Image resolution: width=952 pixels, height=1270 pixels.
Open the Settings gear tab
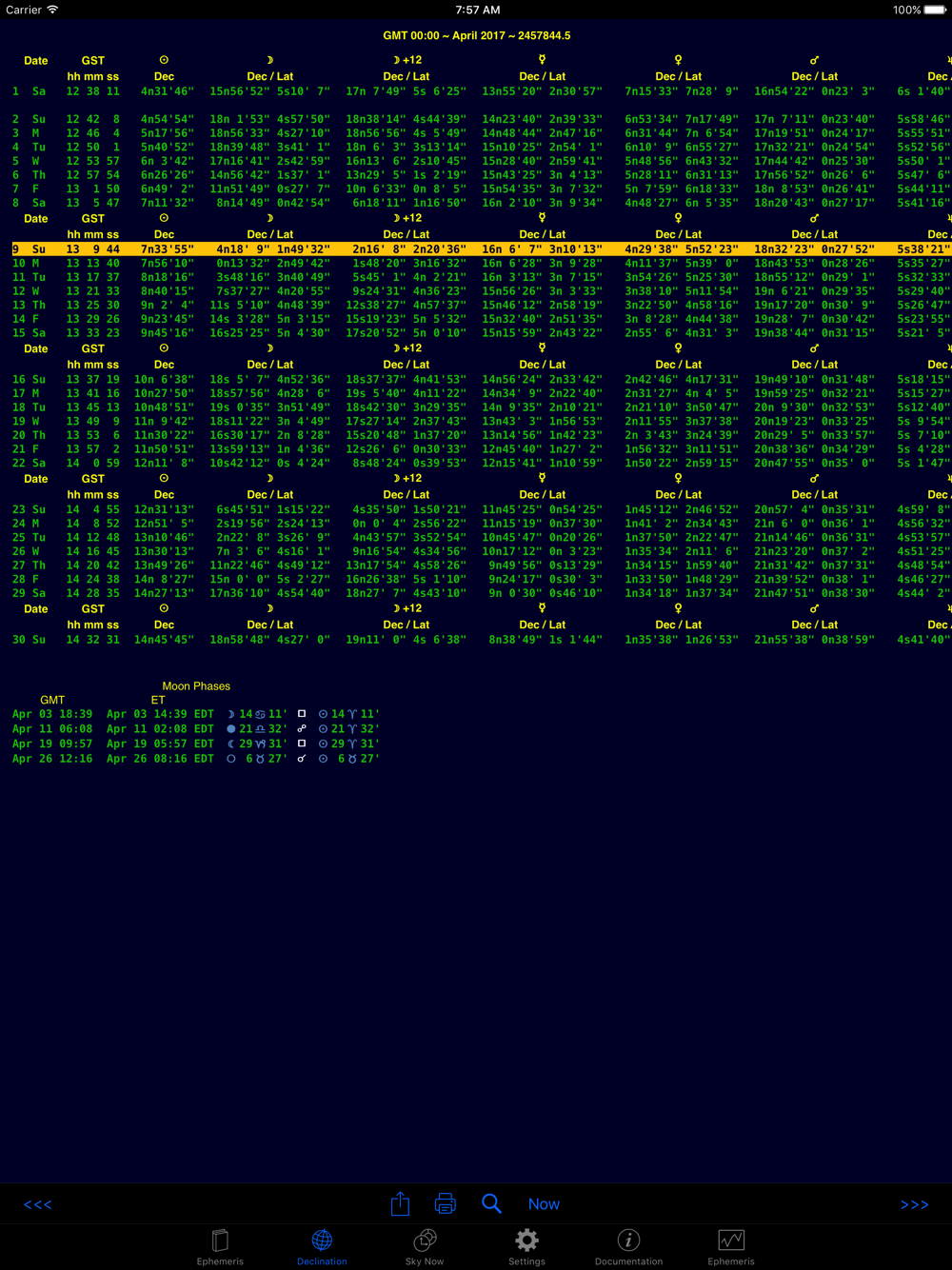coord(526,1246)
